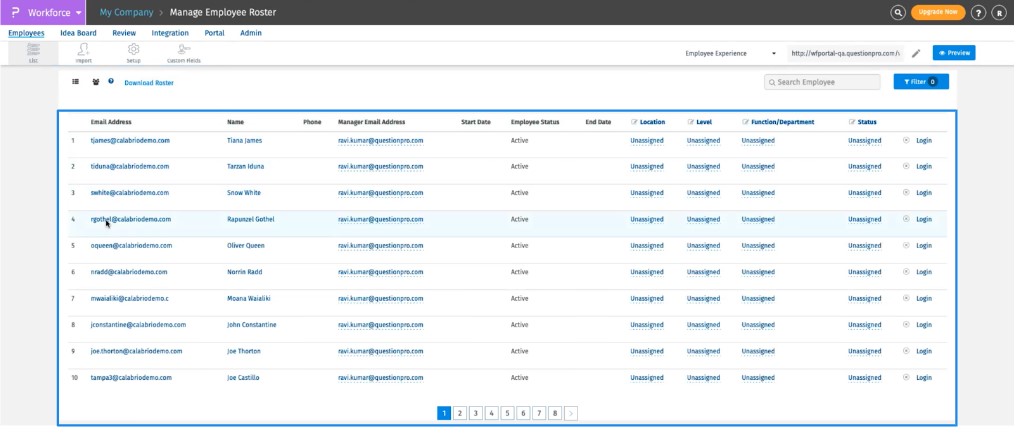This screenshot has width=1016, height=433.
Task: Click the Upgrade Now button
Action: pos(937,12)
